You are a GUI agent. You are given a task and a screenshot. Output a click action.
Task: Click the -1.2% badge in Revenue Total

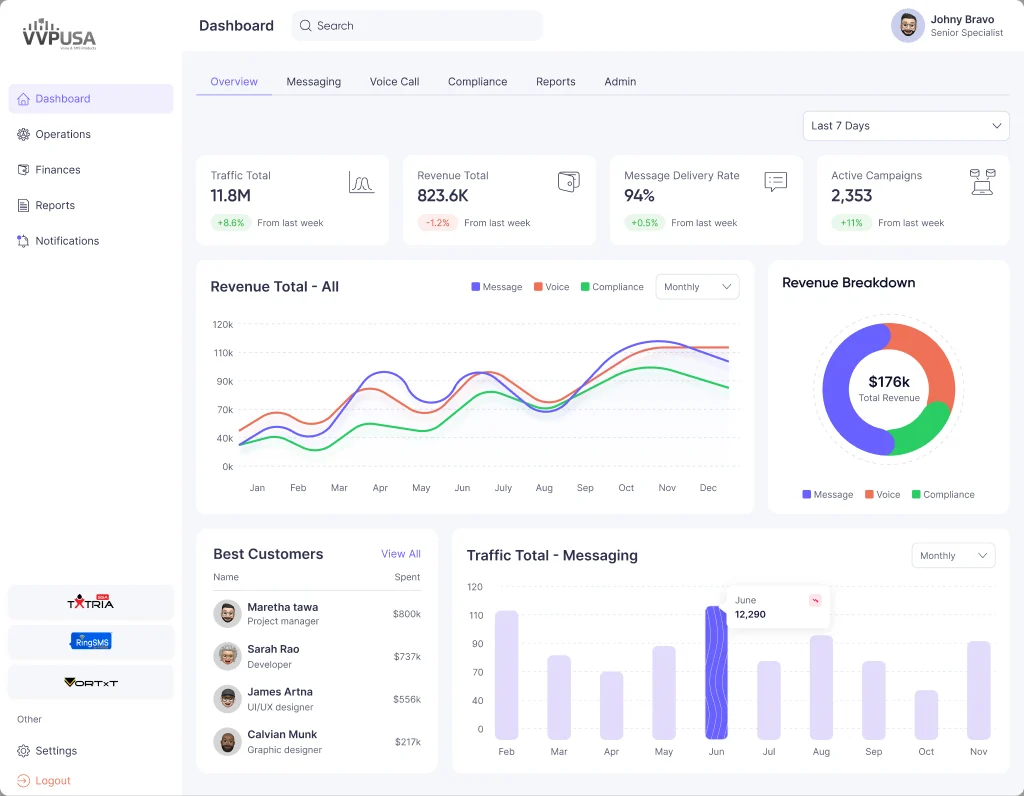click(x=438, y=223)
